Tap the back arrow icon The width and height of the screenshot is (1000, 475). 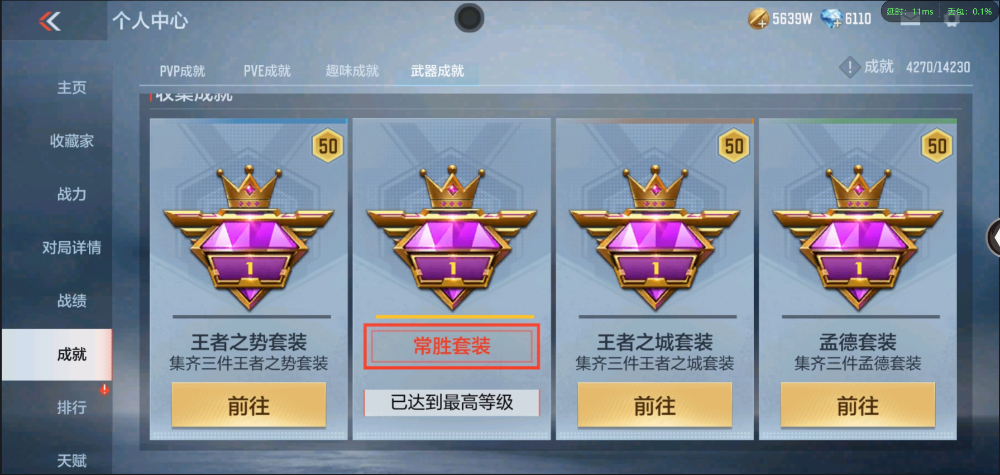[x=49, y=21]
